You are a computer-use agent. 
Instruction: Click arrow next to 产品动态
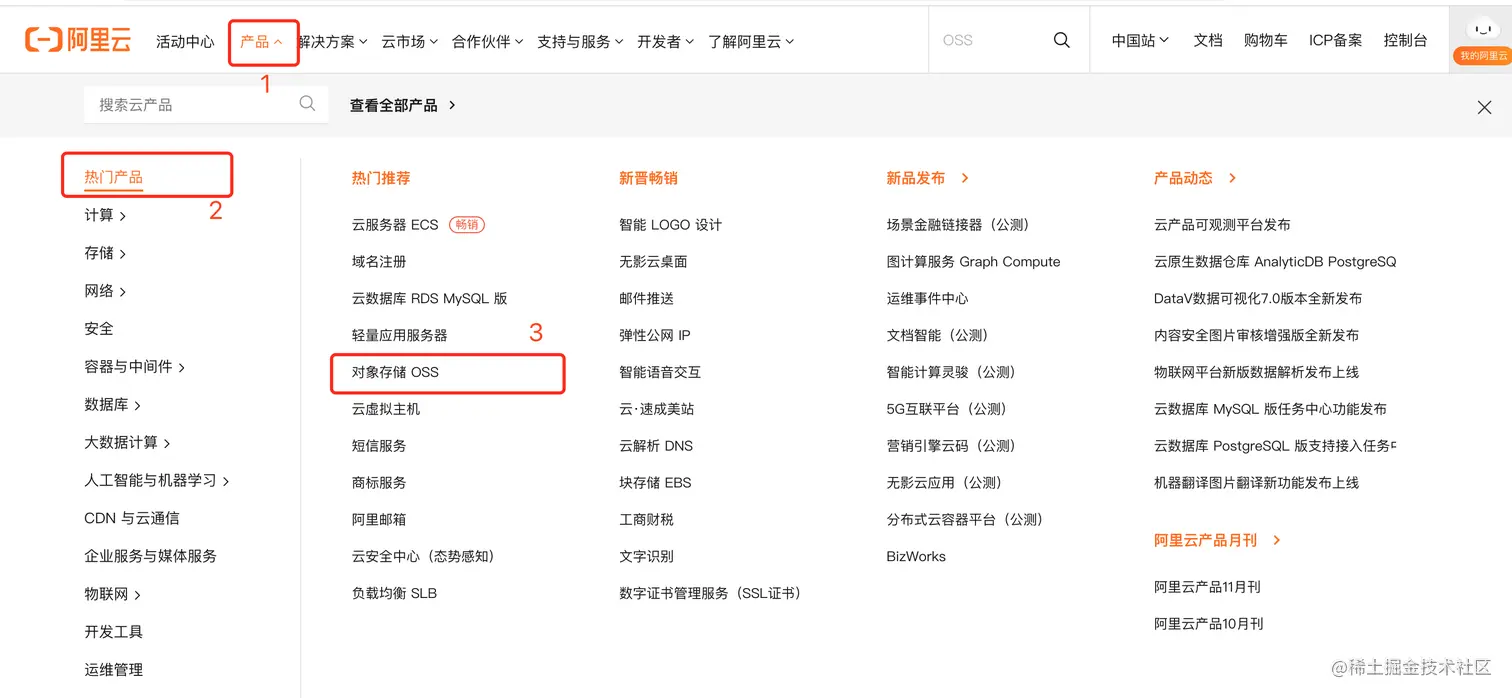coord(1232,178)
